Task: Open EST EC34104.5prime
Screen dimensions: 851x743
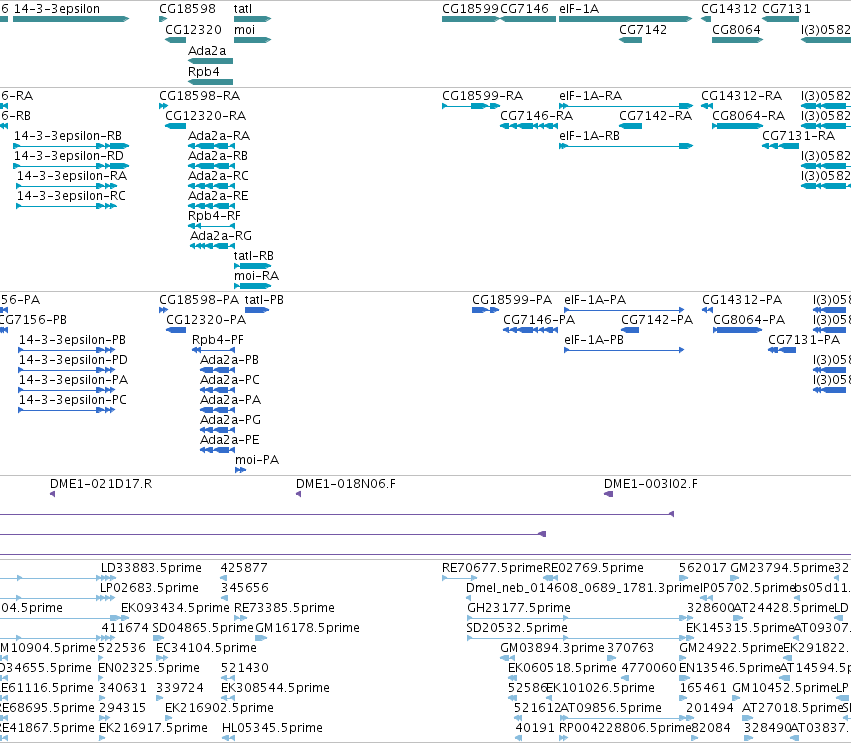Action: tap(206, 648)
